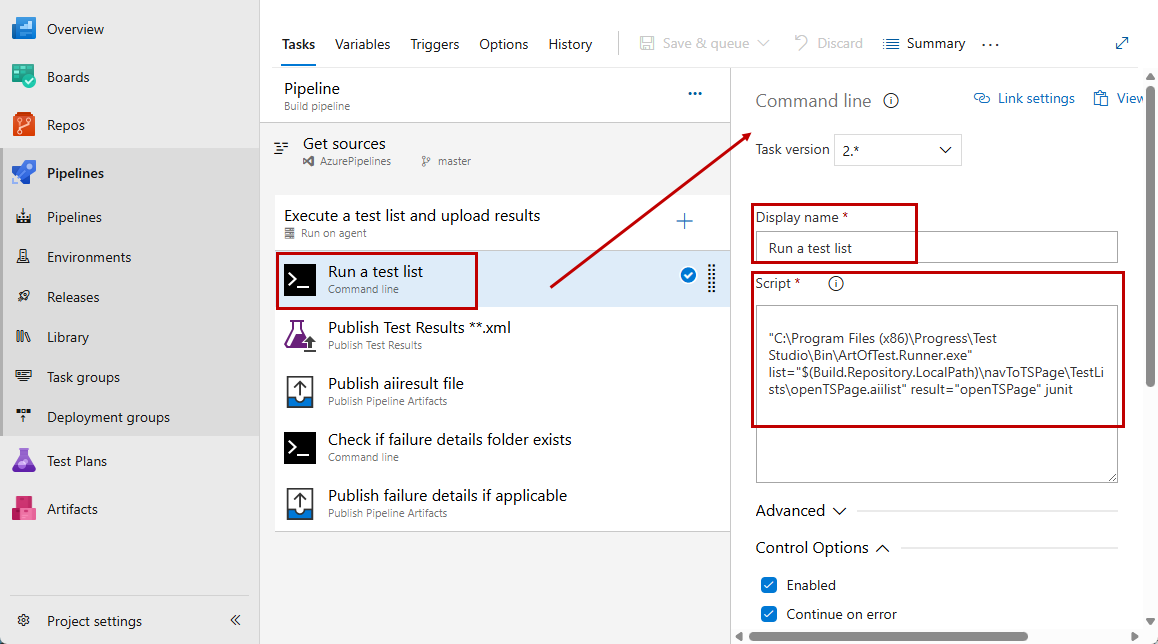Collapse the Control Options section
Image resolution: width=1158 pixels, height=644 pixels.
822,547
